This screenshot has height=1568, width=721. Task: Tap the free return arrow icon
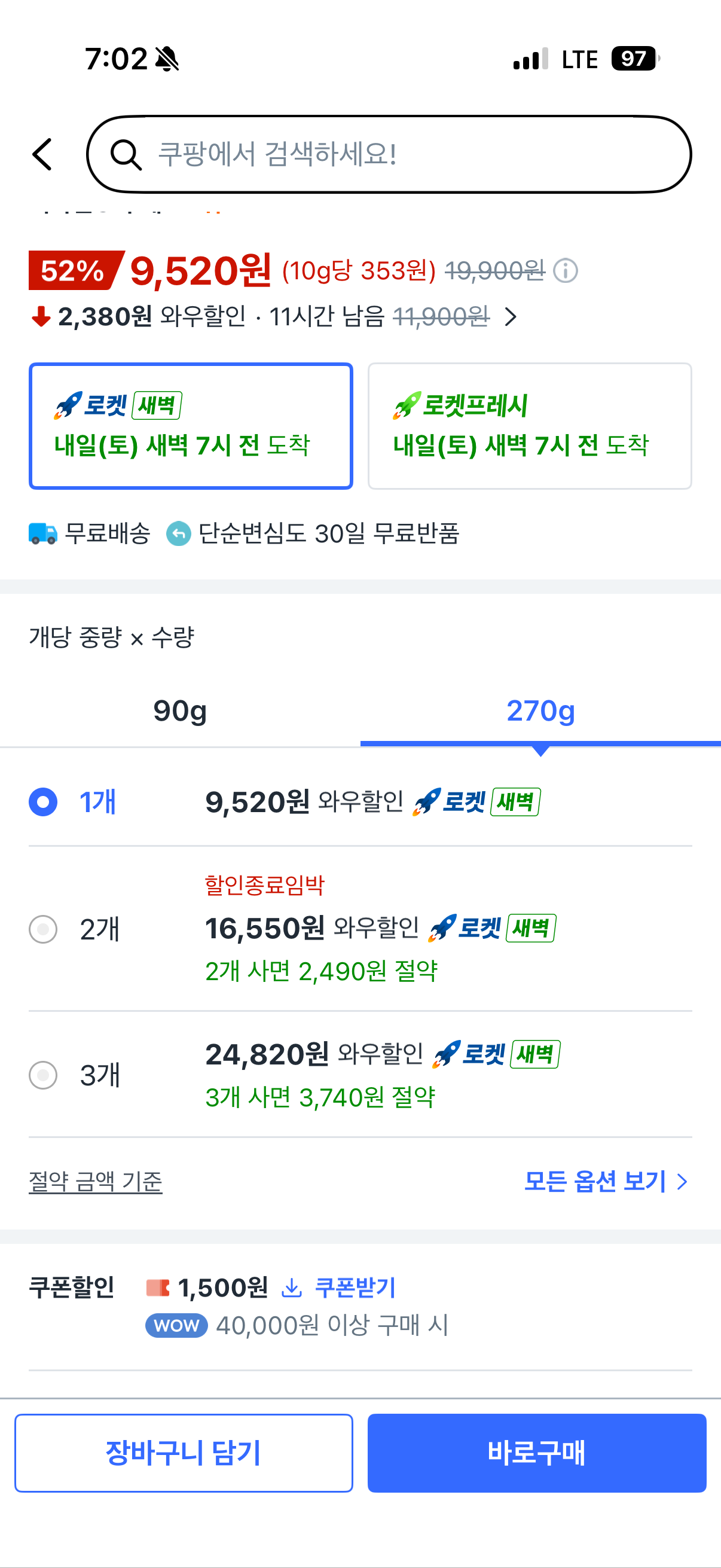178,534
